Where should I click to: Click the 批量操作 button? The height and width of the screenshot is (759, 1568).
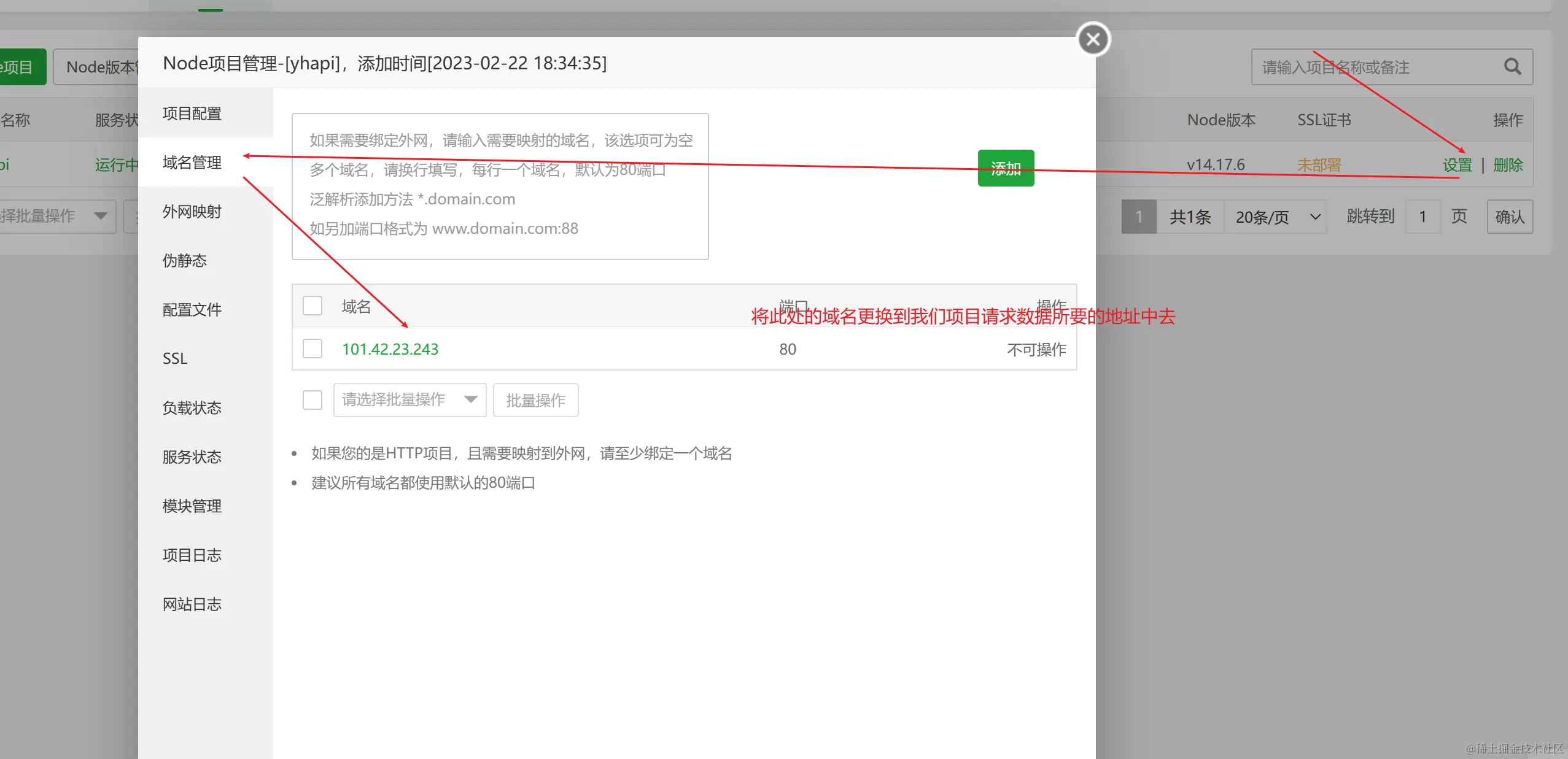point(535,400)
